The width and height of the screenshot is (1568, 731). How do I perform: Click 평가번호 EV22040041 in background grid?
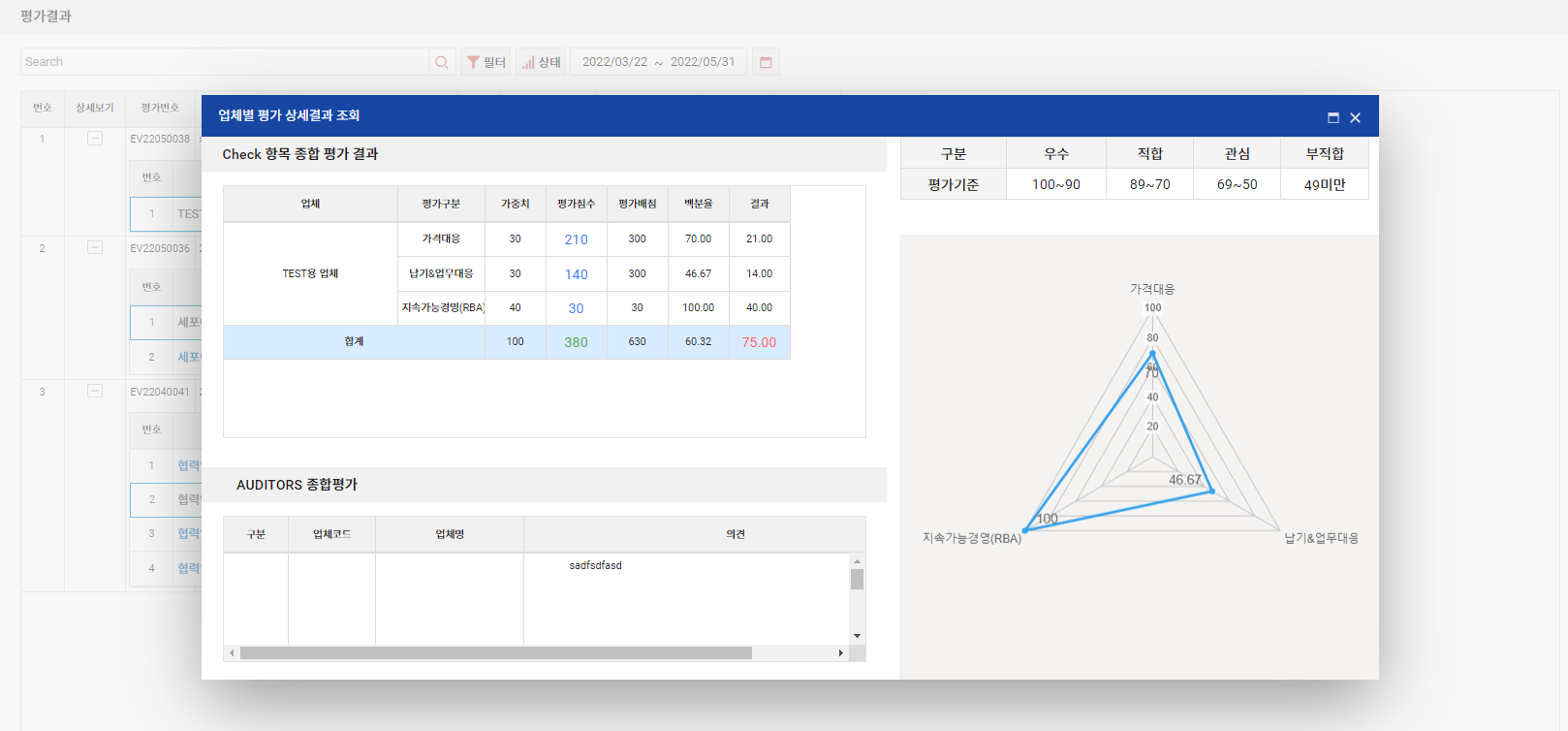(160, 392)
